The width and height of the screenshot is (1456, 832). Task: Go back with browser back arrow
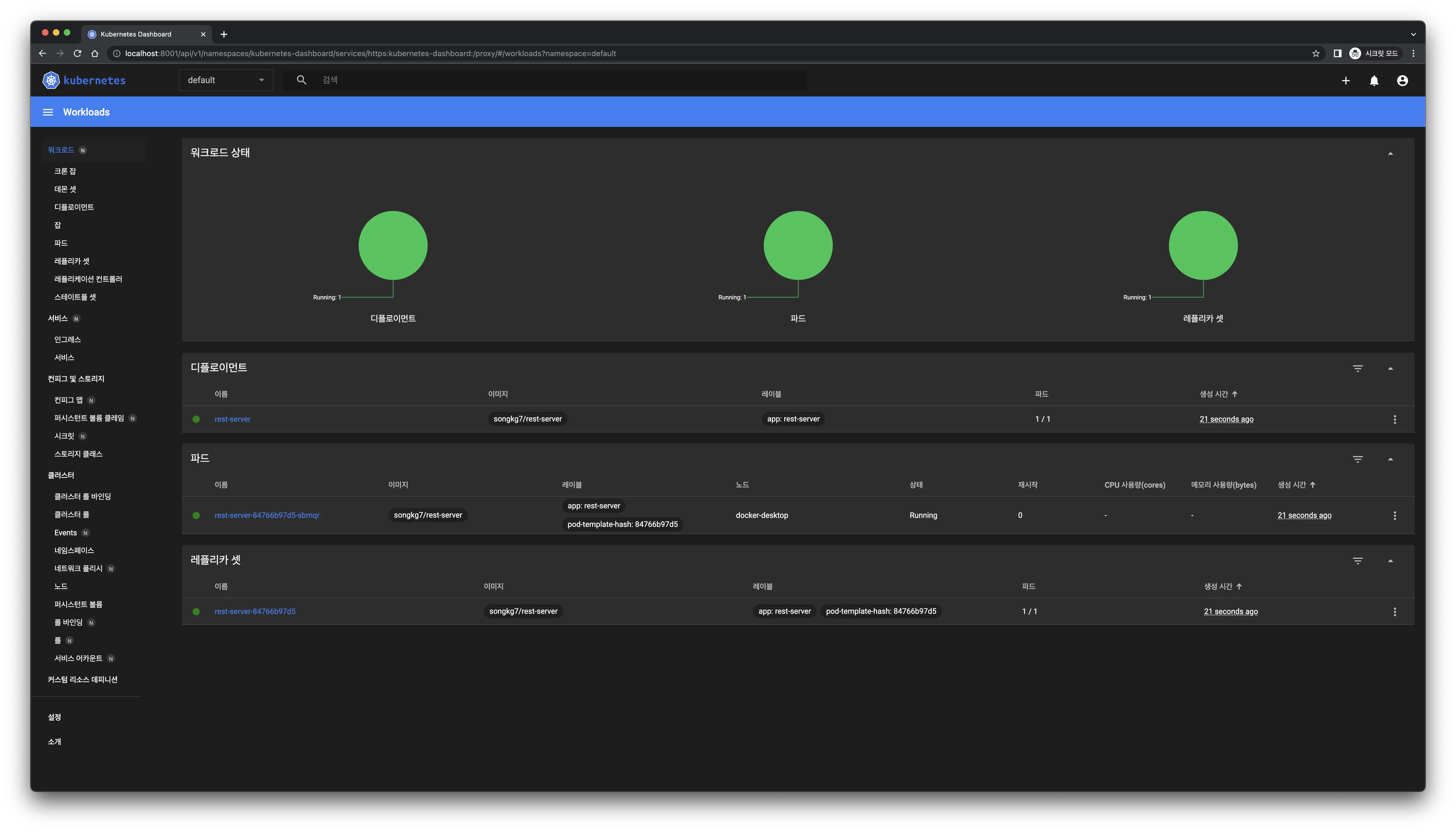coord(42,53)
